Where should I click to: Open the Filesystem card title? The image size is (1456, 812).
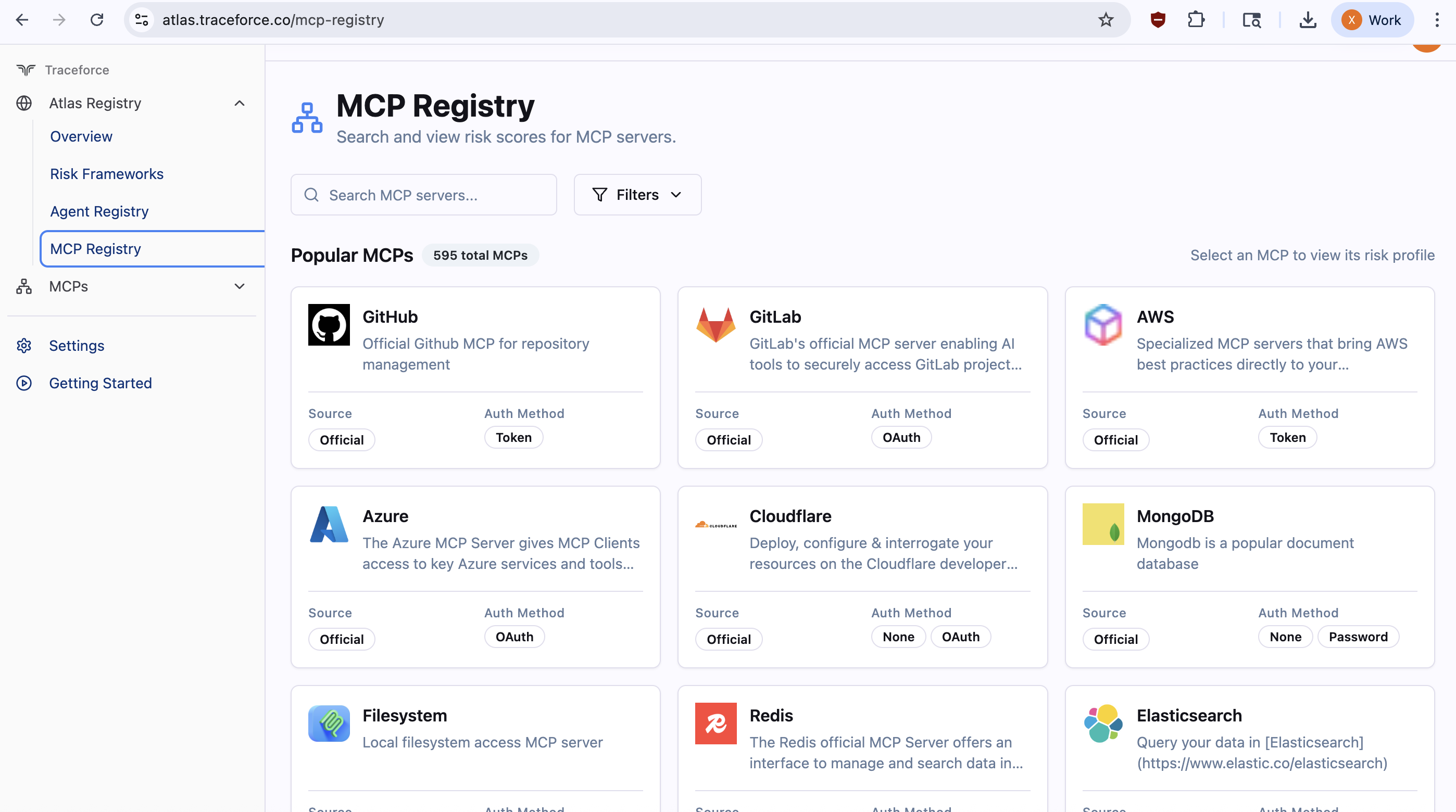pyautogui.click(x=405, y=715)
